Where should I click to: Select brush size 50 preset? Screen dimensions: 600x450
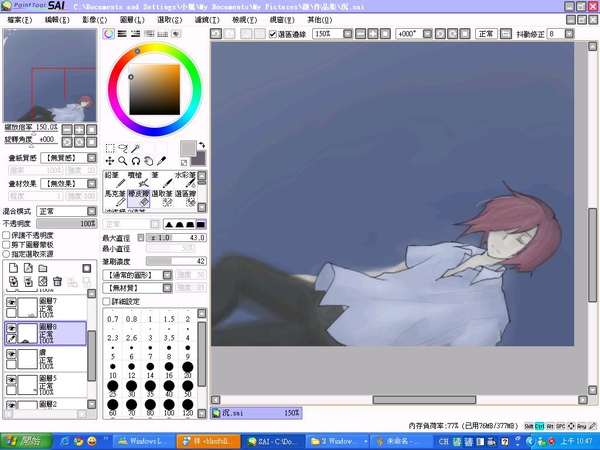point(188,389)
